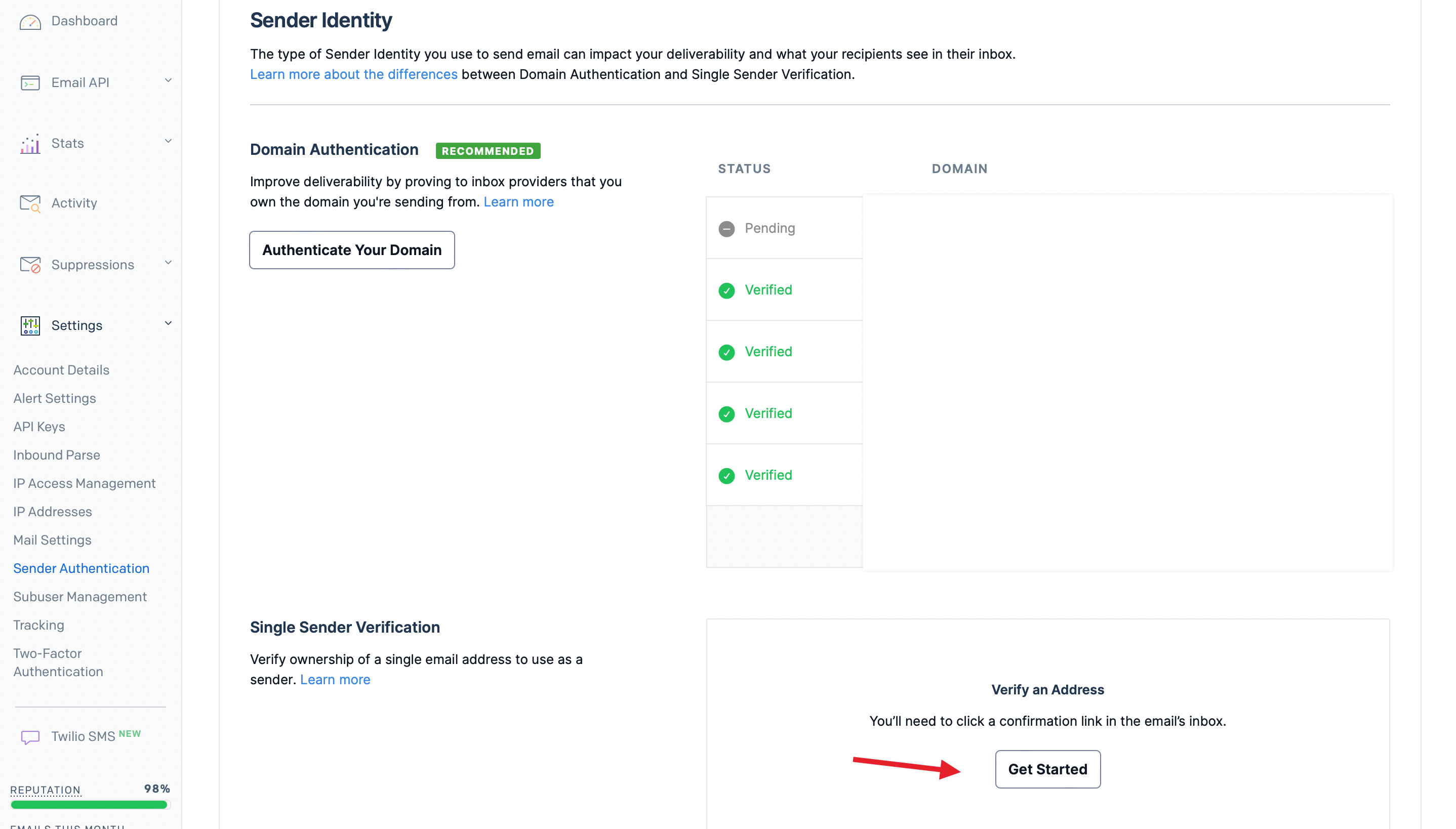Click the Suppressions blocked envelope icon

(x=30, y=265)
